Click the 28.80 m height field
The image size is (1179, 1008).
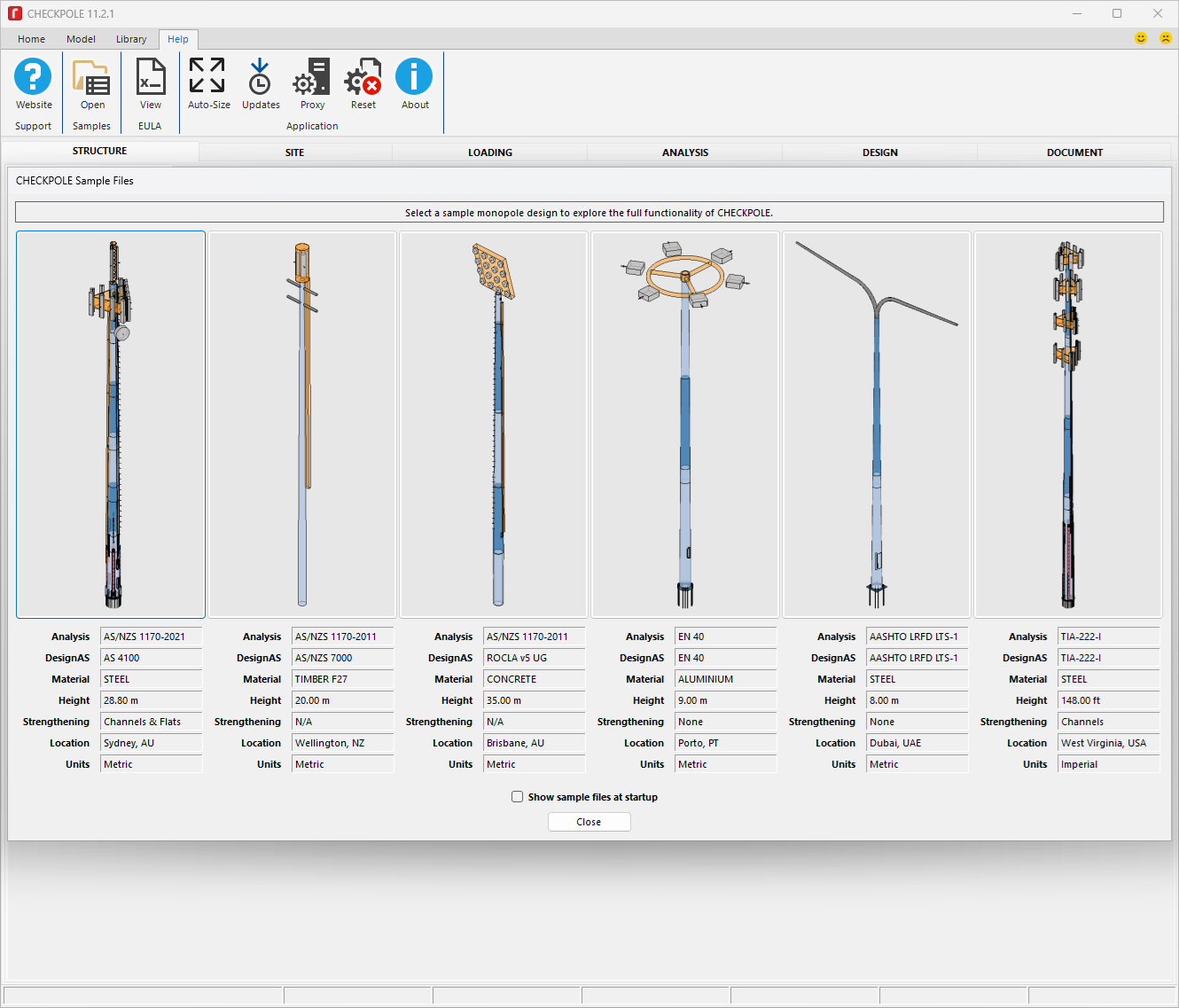point(152,700)
